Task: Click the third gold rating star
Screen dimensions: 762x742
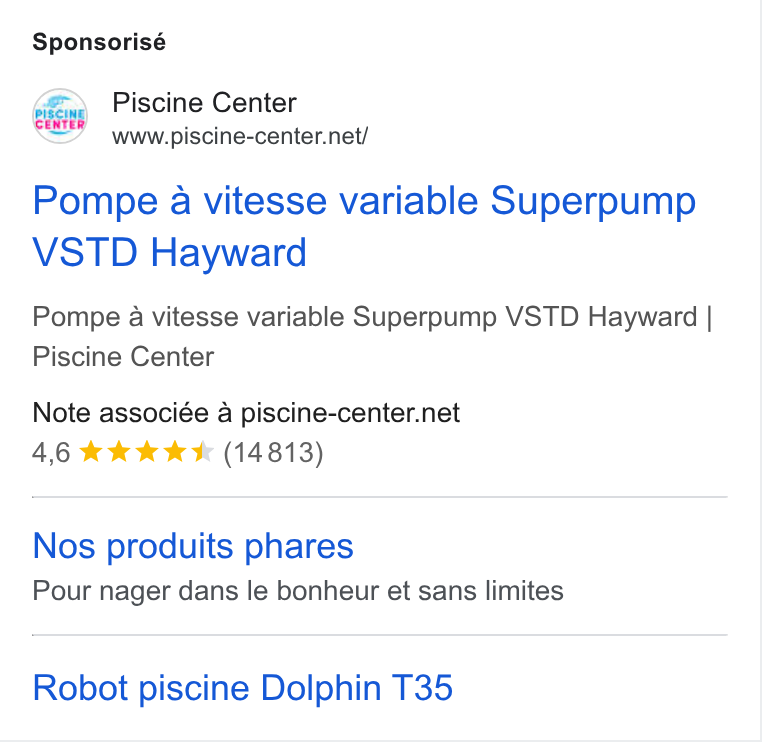Action: pos(147,452)
